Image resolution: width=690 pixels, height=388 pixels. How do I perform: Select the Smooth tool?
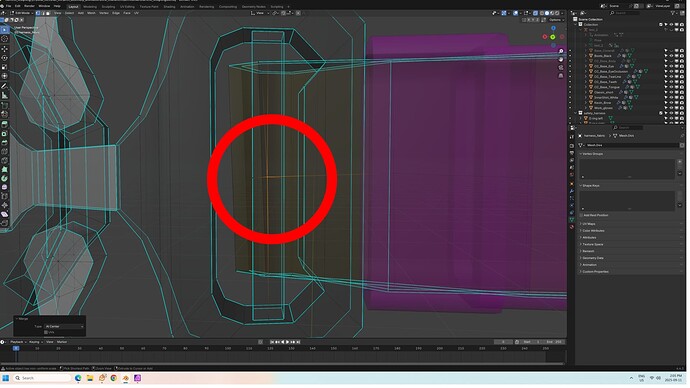point(4,187)
